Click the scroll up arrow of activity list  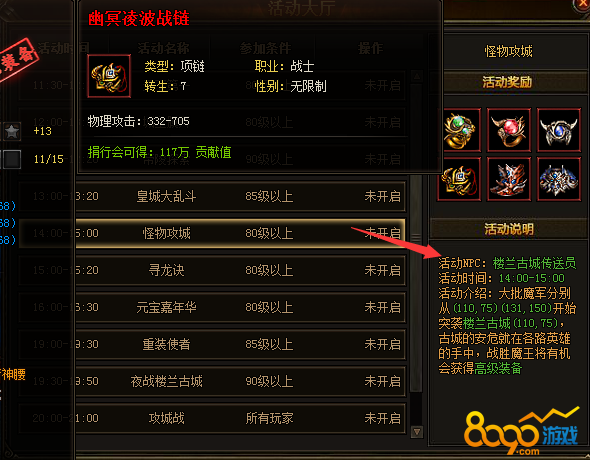click(x=417, y=77)
